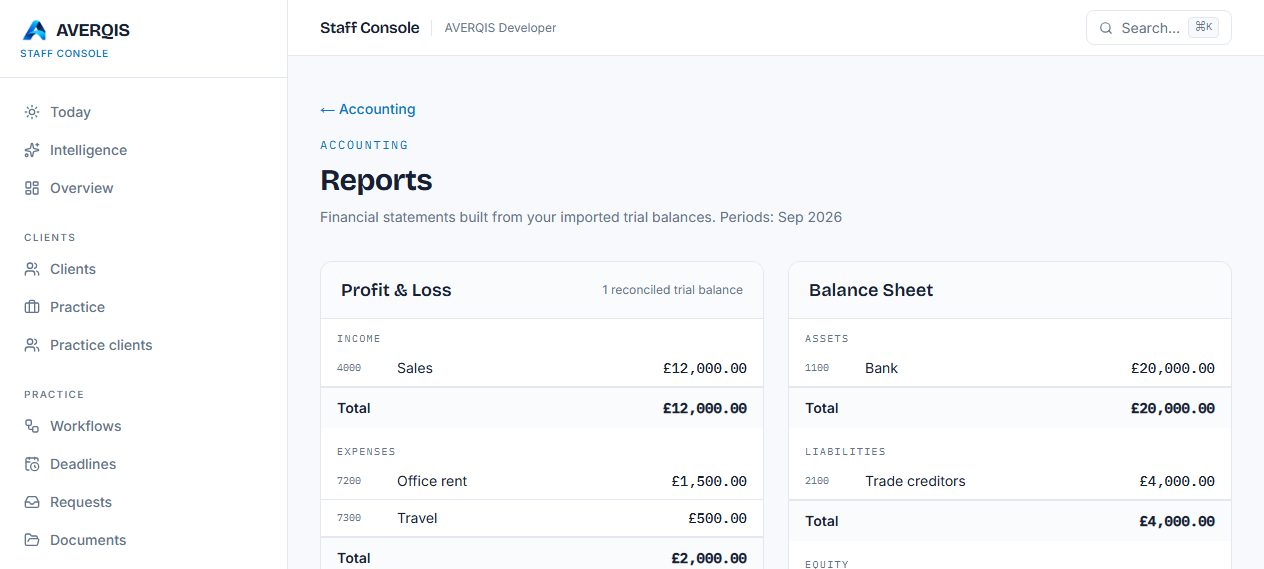Open the Today menu item
Screen dimensions: 1264x569
coord(143,112)
